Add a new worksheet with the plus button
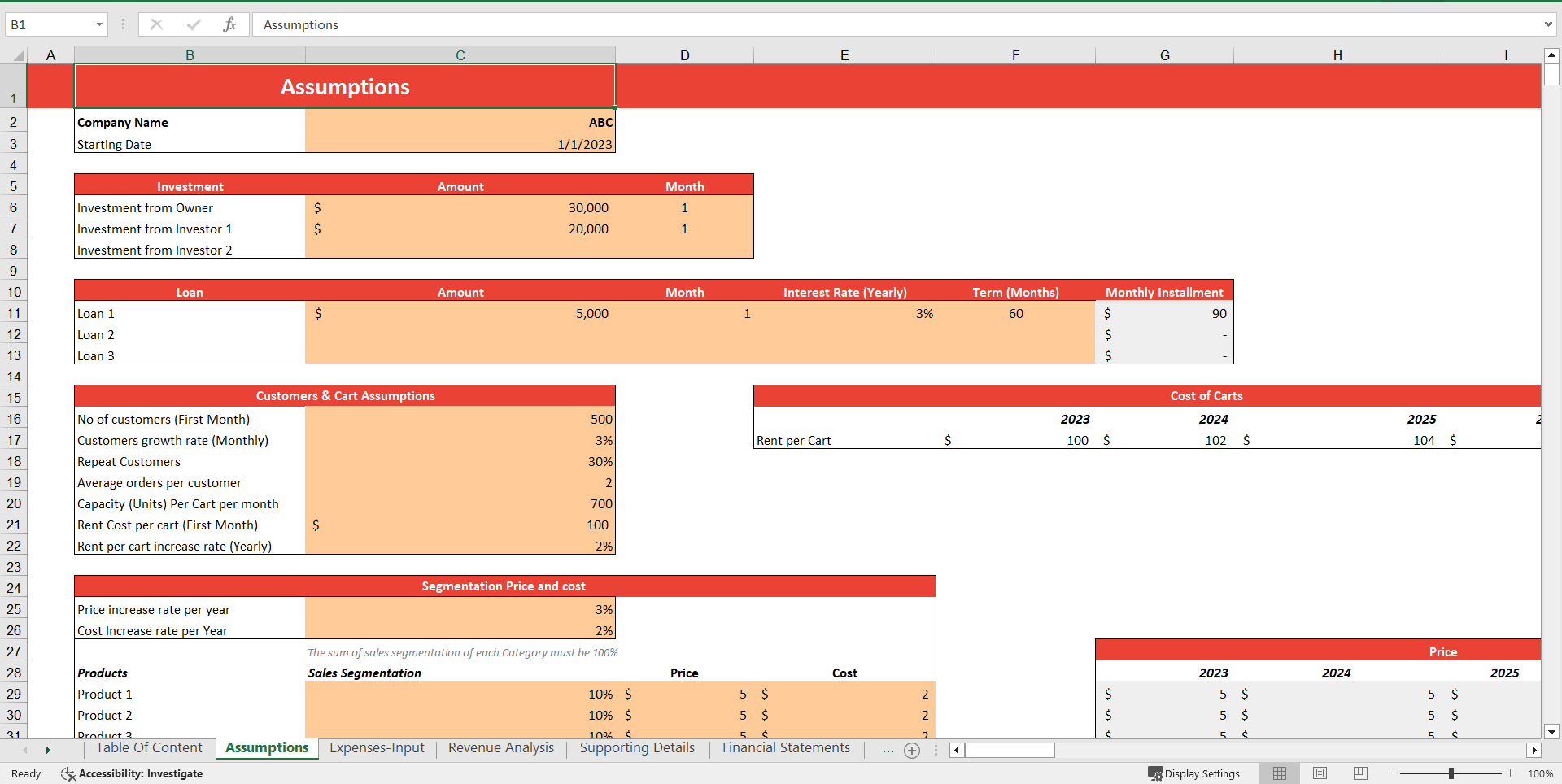 911,750
